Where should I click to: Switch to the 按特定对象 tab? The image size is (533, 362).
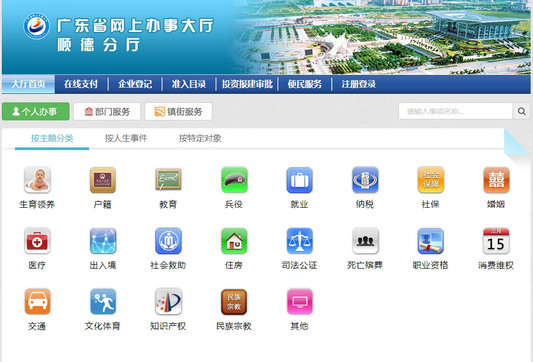200,138
